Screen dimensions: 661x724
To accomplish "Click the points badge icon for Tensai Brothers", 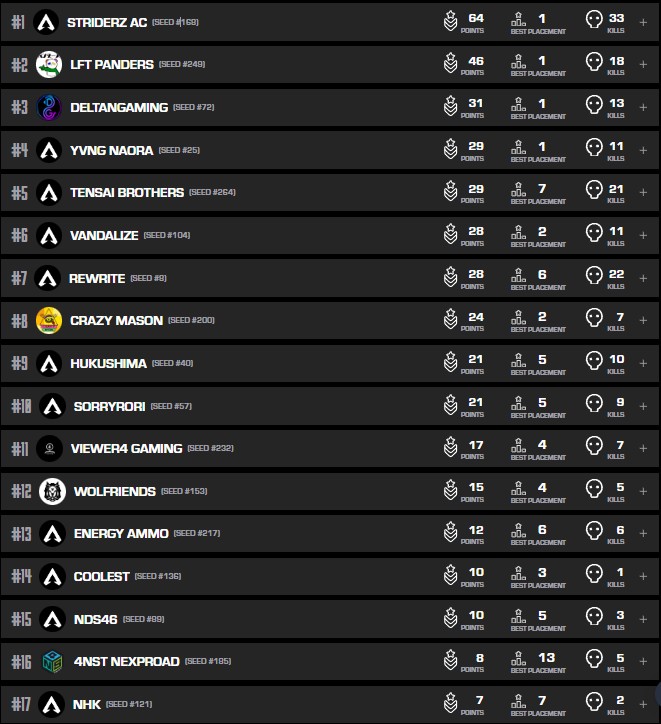I will click(x=451, y=191).
